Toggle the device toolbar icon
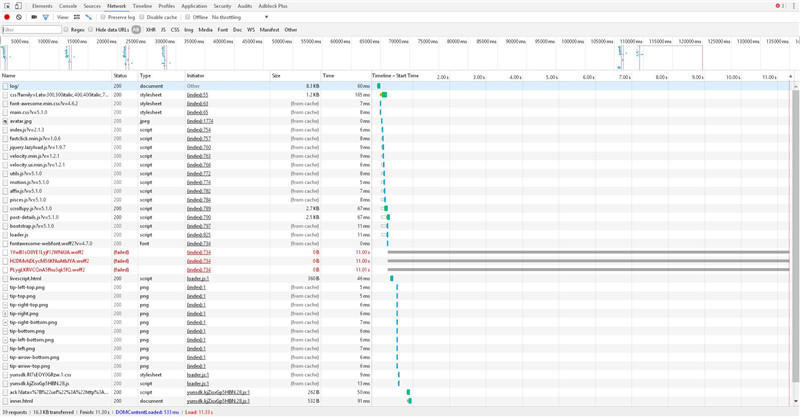This screenshot has height=417, width=800. click(18, 6)
